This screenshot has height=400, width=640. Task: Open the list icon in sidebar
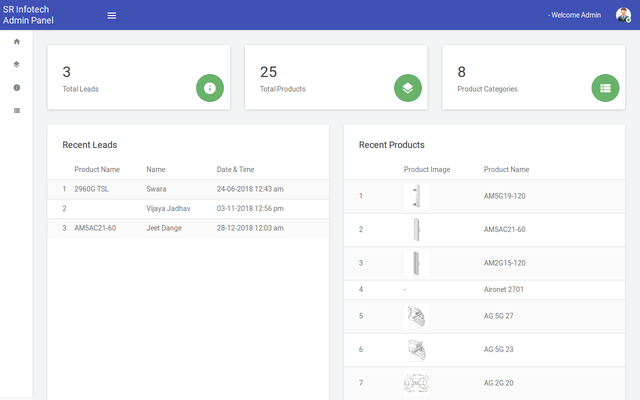click(17, 111)
